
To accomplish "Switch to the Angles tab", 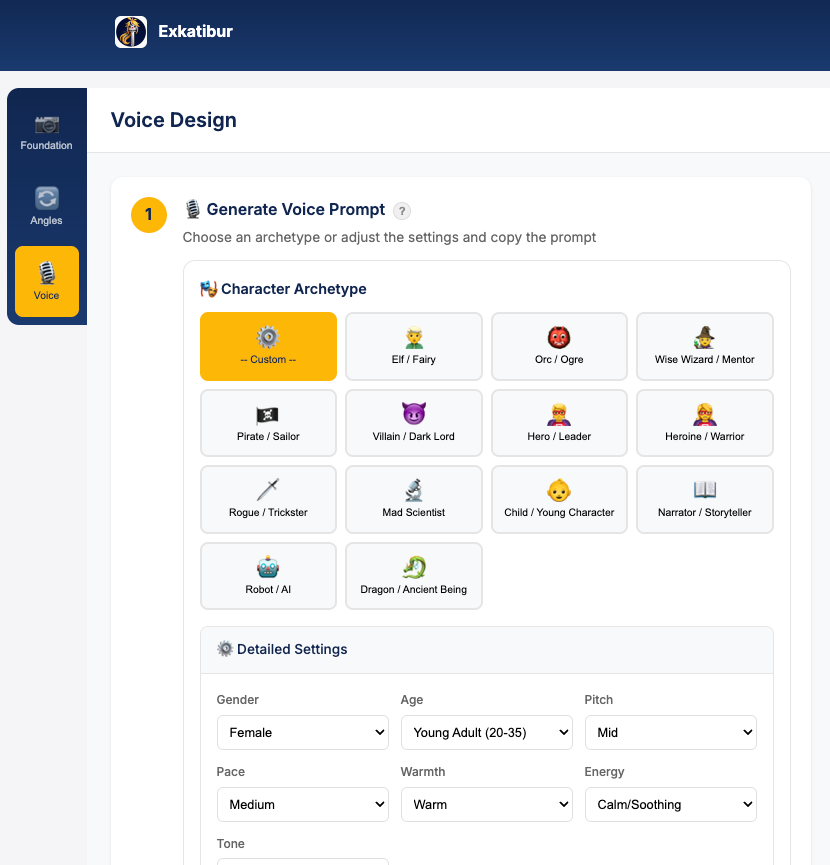I will tap(47, 207).
